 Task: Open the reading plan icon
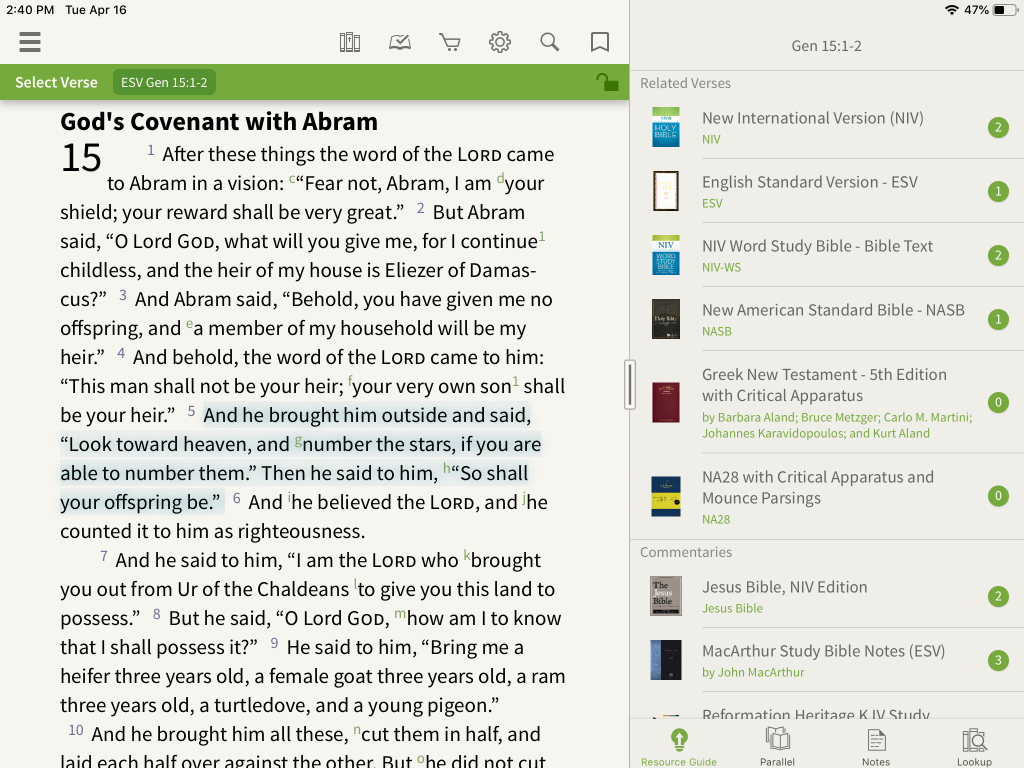[400, 42]
